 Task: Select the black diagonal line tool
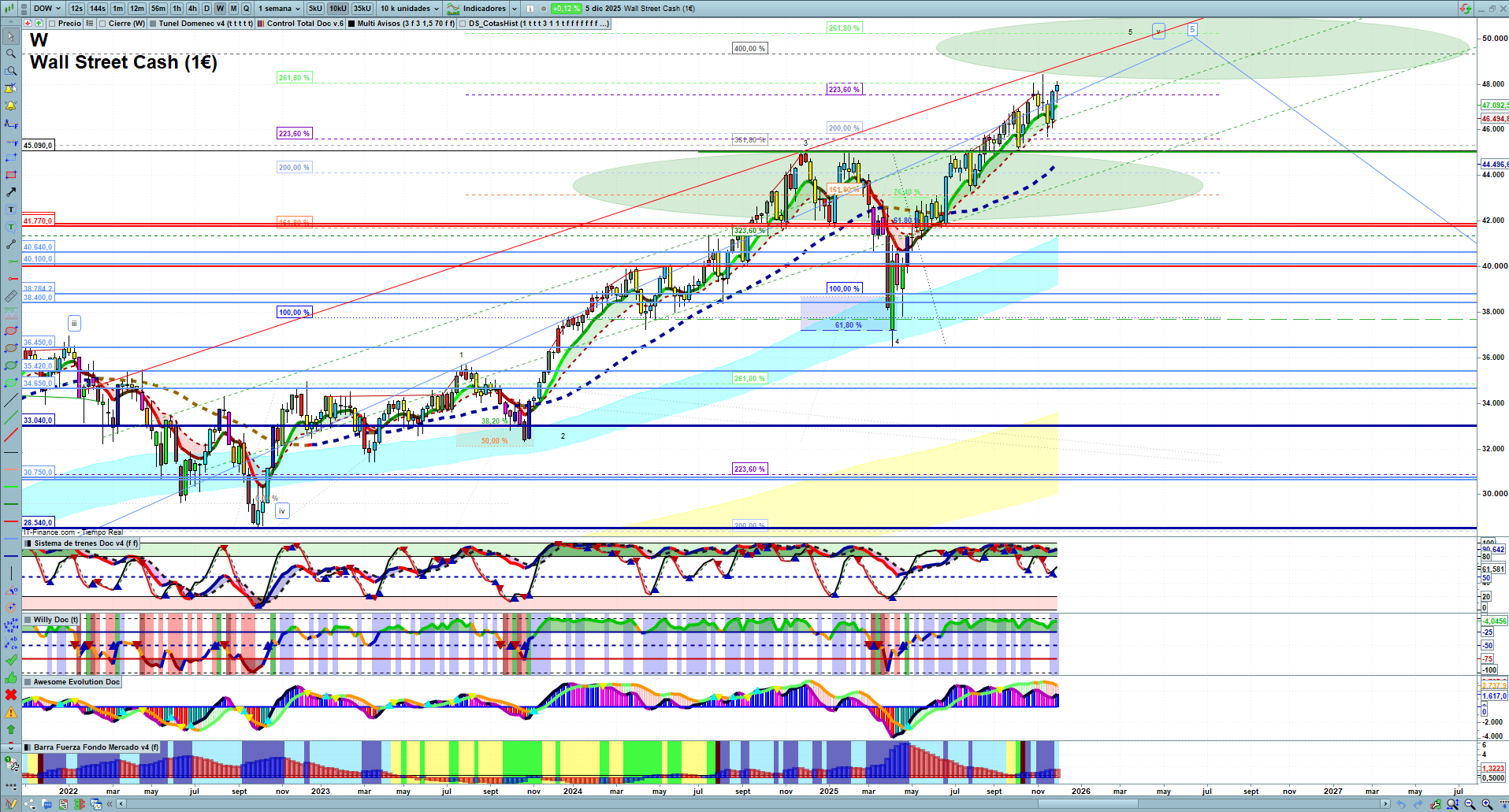click(x=11, y=400)
